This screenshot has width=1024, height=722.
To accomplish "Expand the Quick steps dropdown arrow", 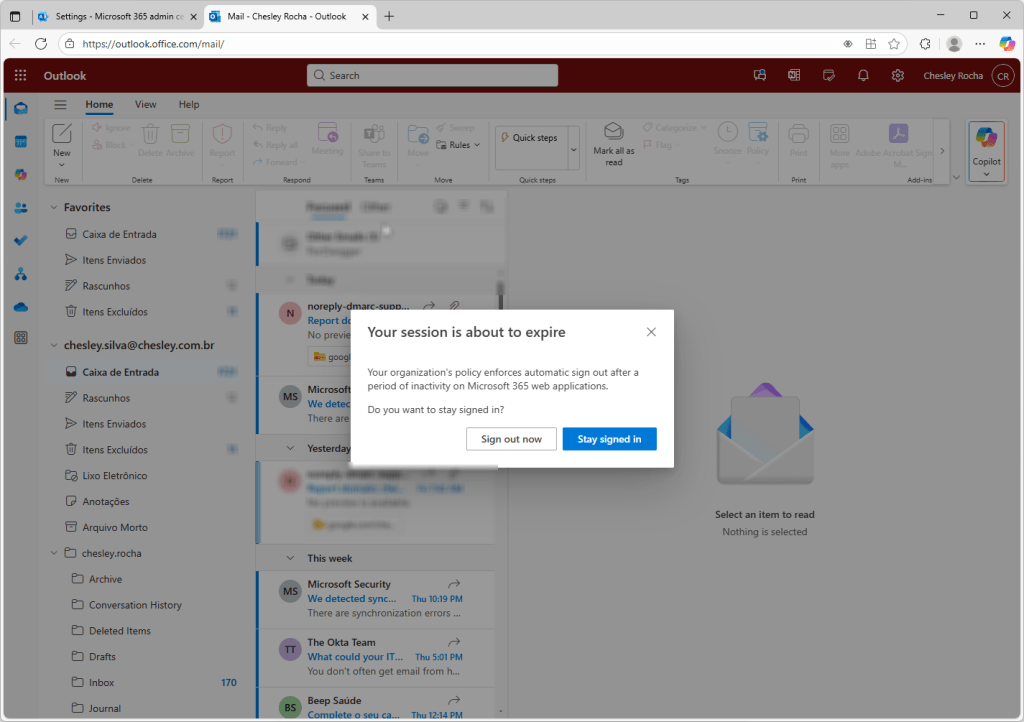I will (574, 149).
